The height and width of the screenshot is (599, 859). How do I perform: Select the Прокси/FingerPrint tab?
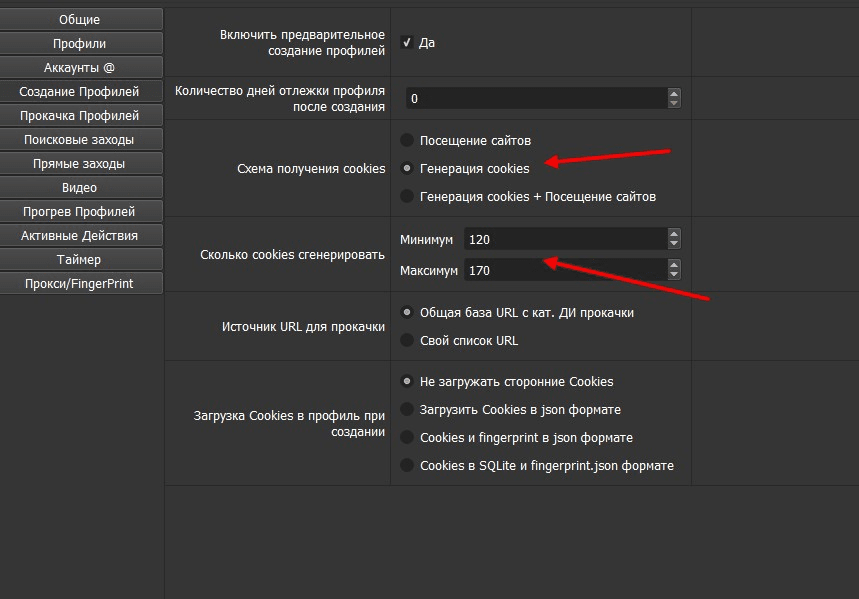tap(80, 283)
